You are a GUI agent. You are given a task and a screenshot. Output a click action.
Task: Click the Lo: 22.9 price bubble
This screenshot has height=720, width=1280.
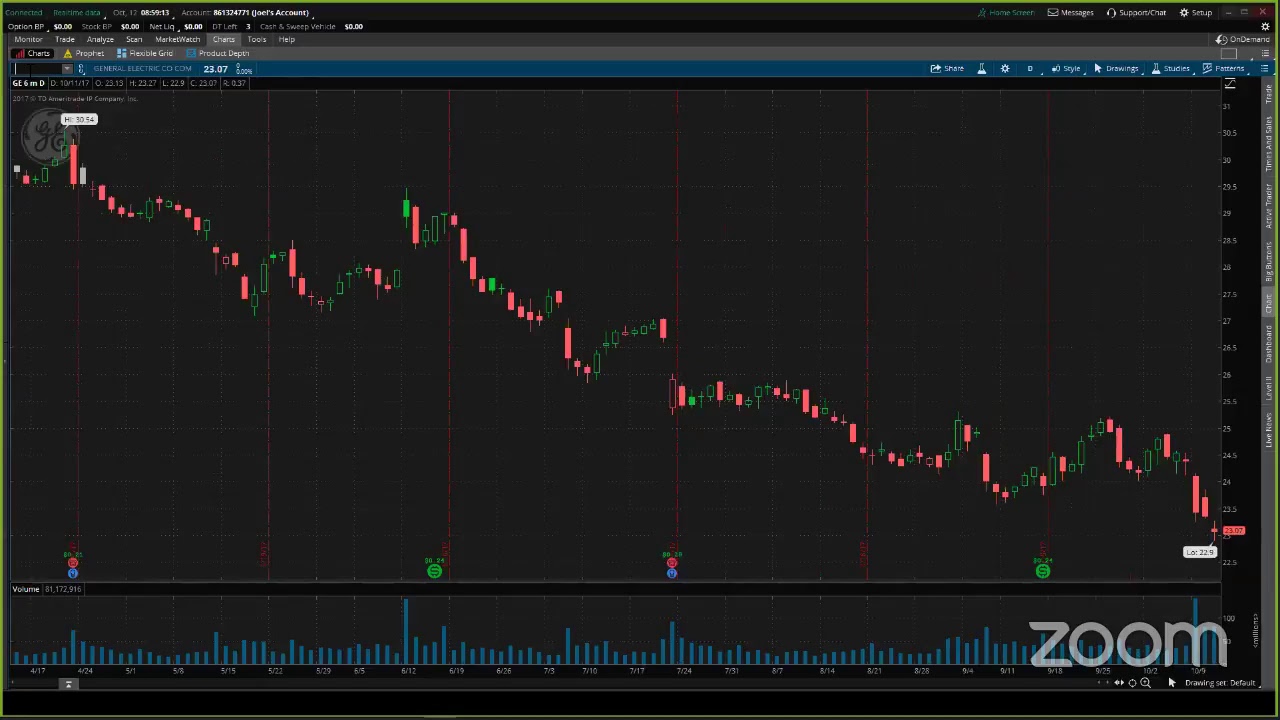pyautogui.click(x=1199, y=552)
